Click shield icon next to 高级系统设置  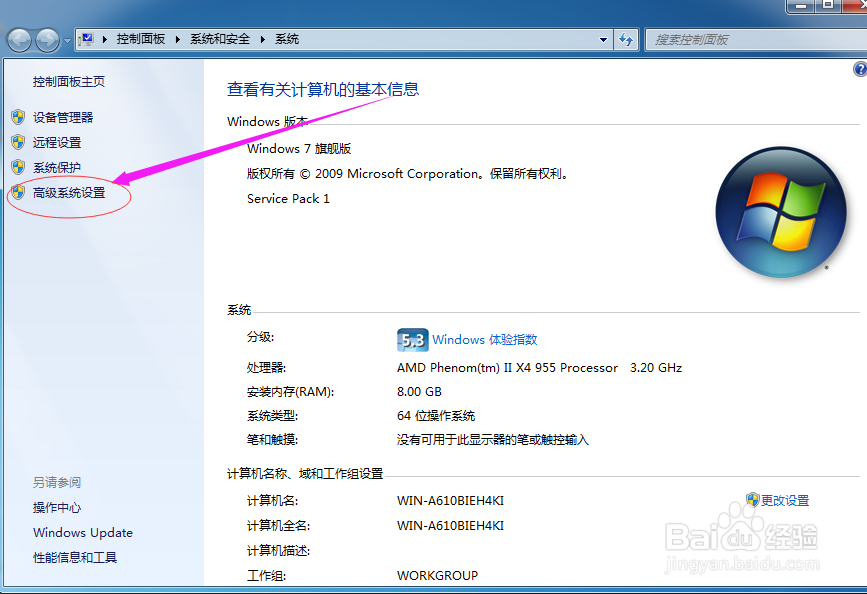[18, 192]
